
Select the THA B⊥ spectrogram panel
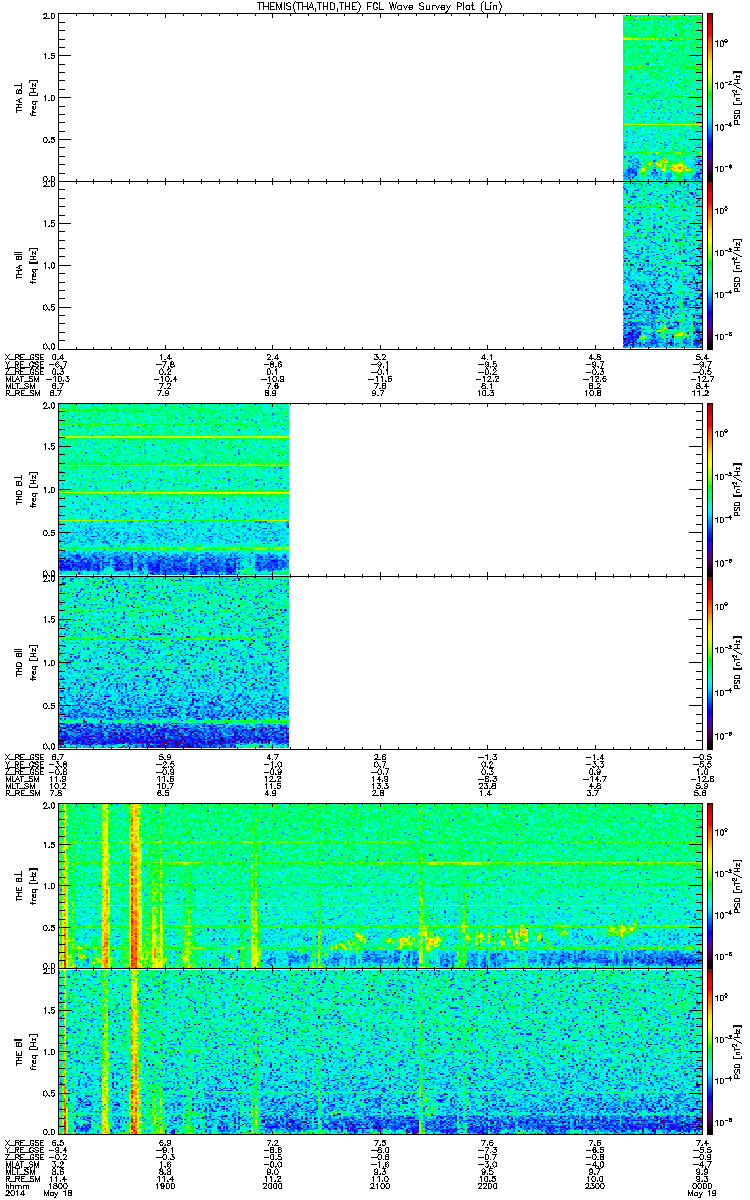pos(380,98)
